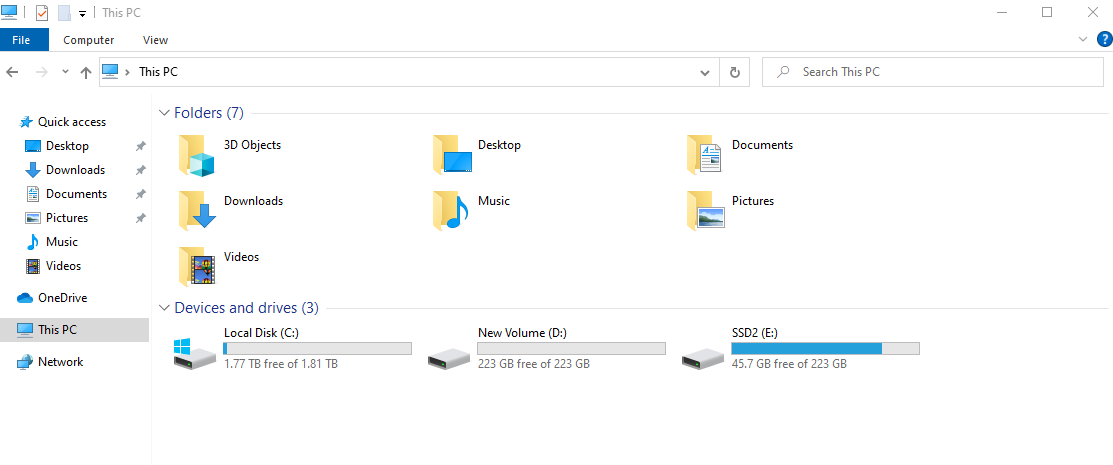Click the SSD2 (E:) usage bar
Viewport: 1113px width, 465px height.
[826, 349]
